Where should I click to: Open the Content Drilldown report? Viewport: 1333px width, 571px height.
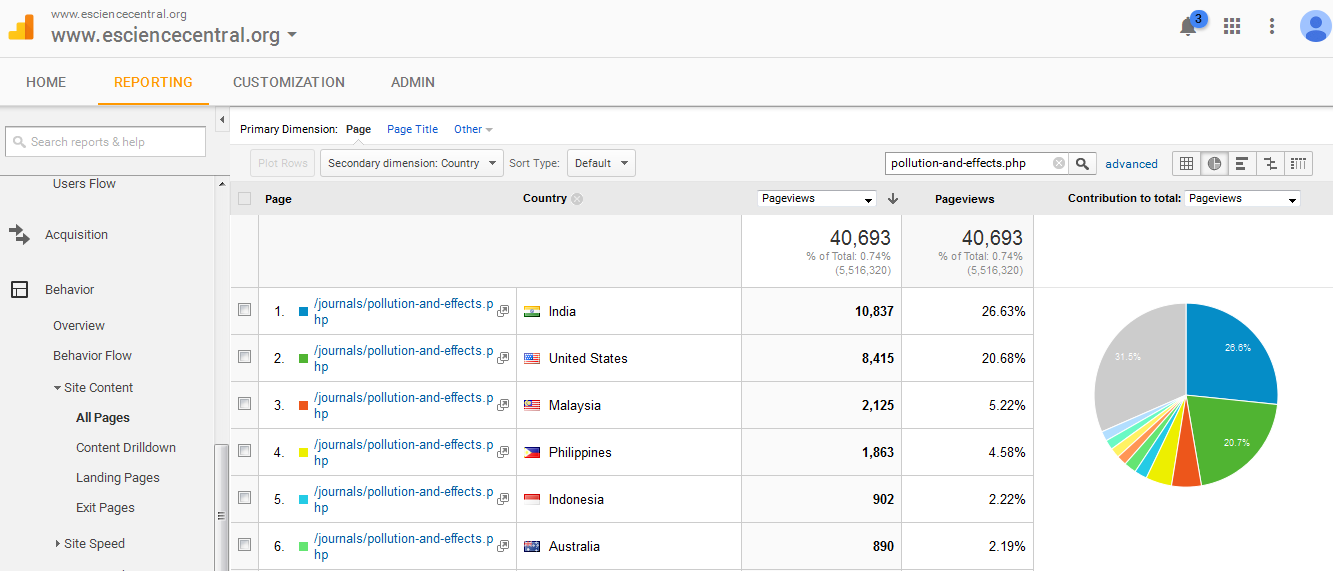[126, 448]
